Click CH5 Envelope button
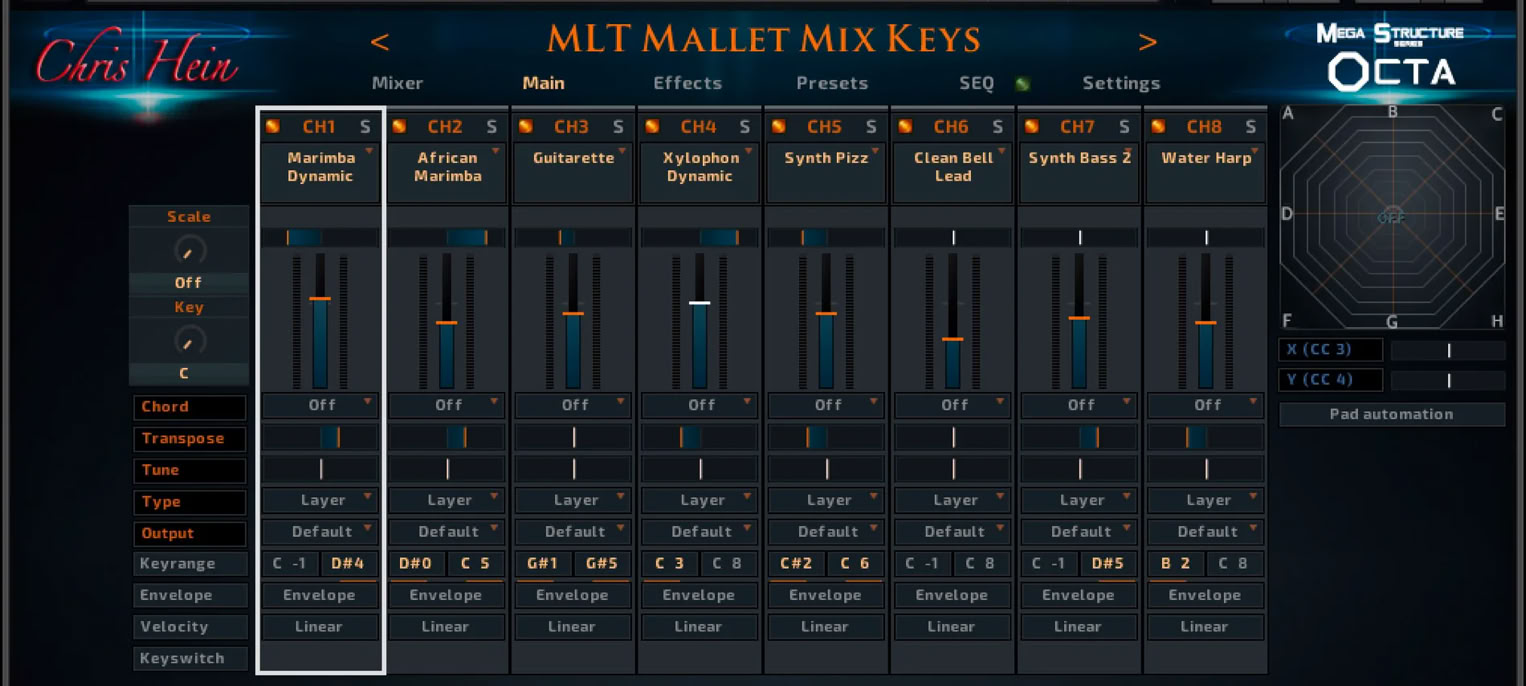The image size is (1526, 686). click(827, 595)
